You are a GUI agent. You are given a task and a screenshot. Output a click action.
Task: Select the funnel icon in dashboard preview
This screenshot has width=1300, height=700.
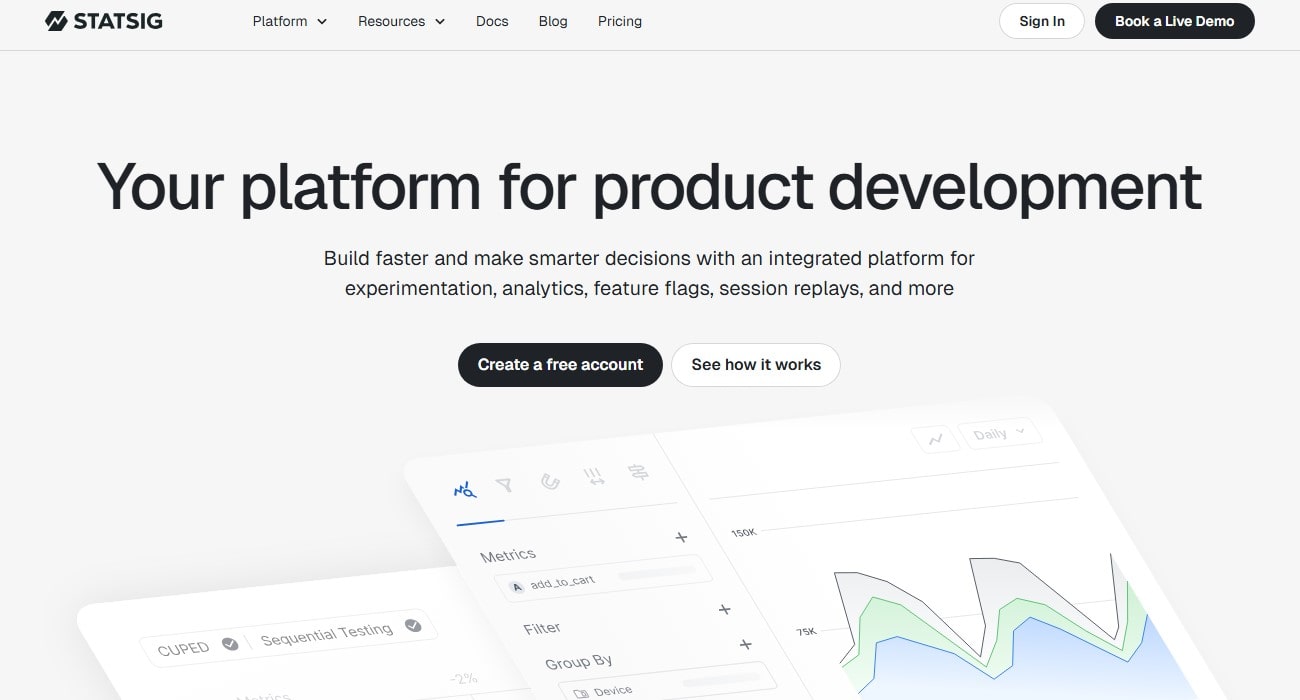point(504,485)
